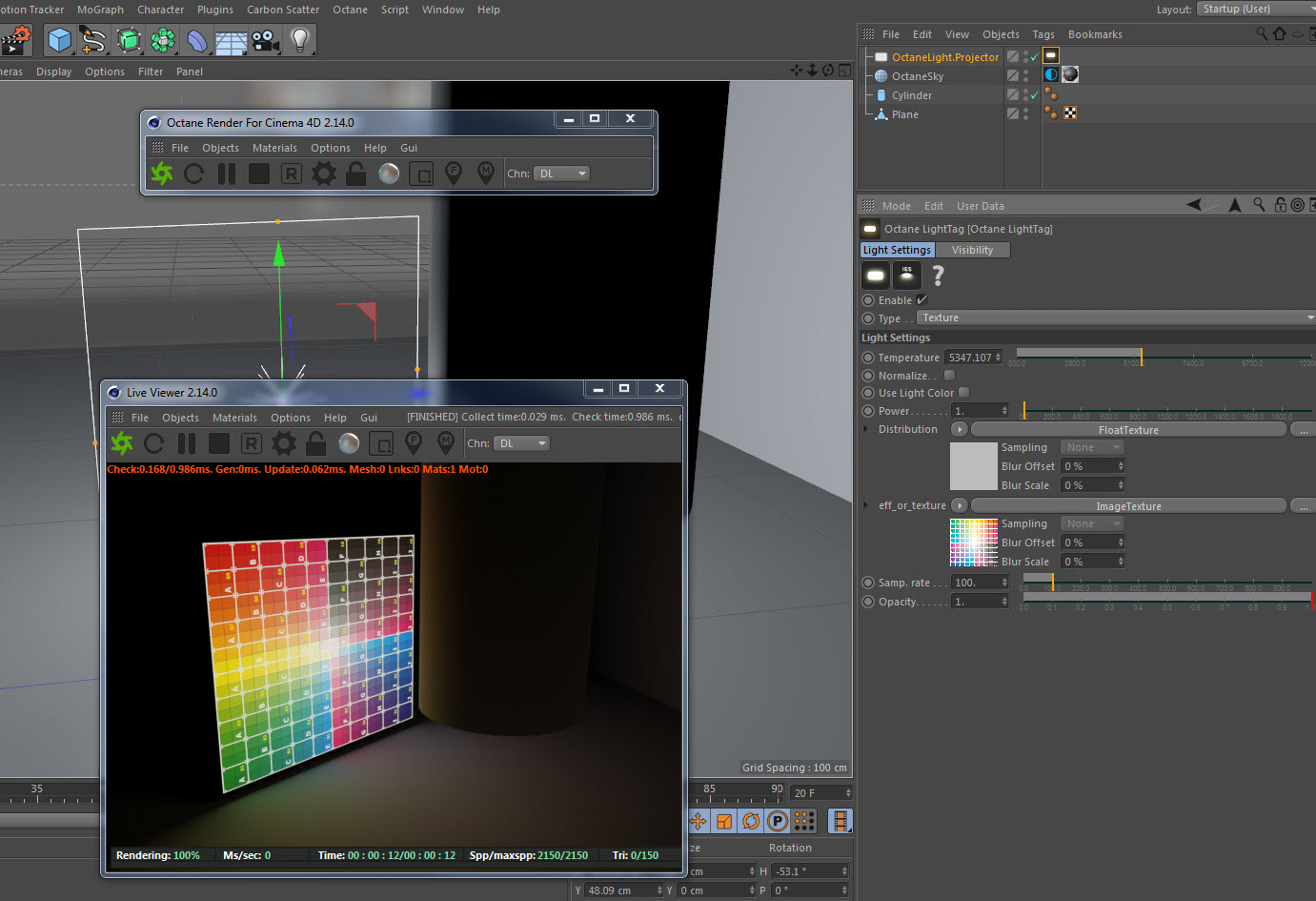Open the Chn dropdown in Live Viewer

(523, 443)
